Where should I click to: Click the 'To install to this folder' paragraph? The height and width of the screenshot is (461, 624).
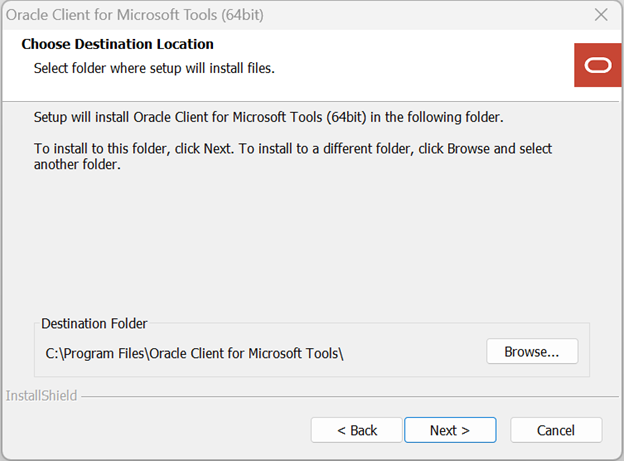point(293,148)
